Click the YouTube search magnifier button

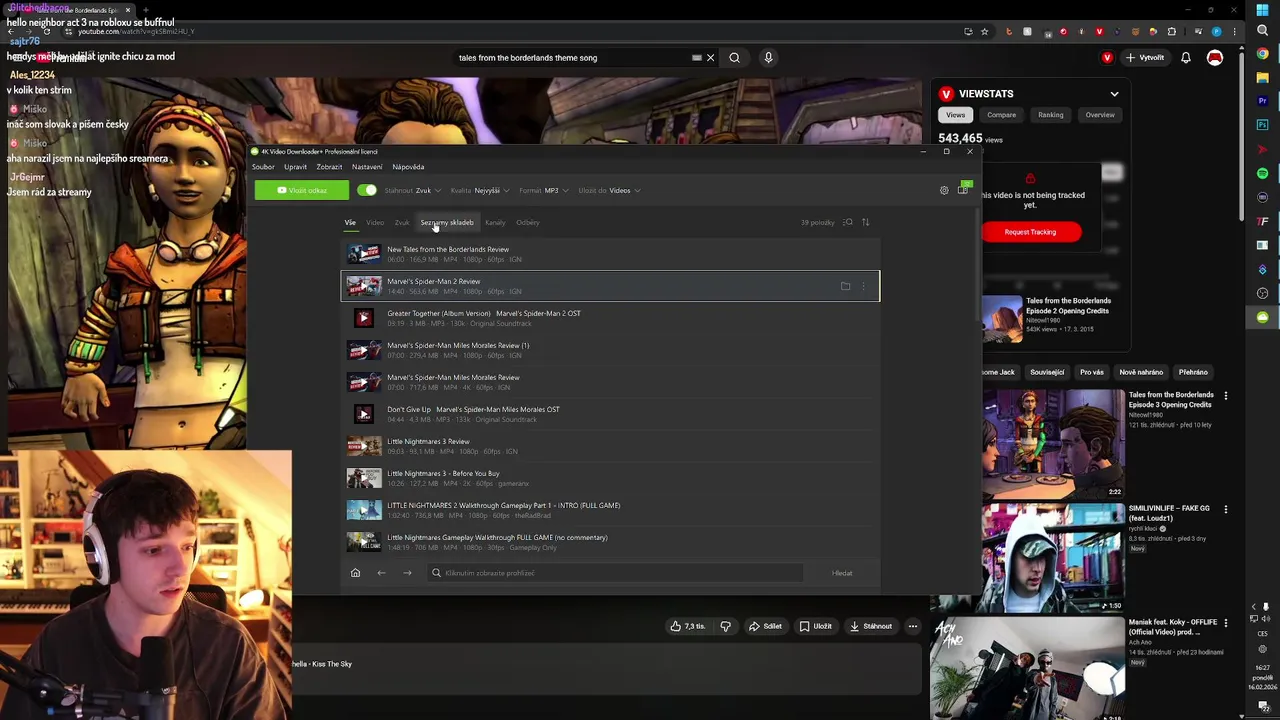pos(734,58)
